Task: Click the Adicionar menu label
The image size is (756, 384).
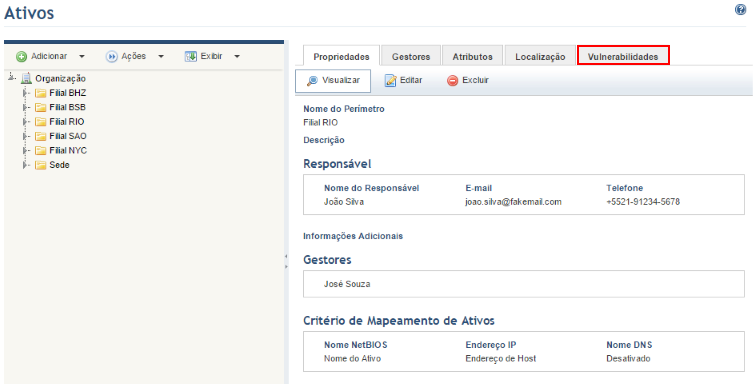Action: pyautogui.click(x=49, y=56)
